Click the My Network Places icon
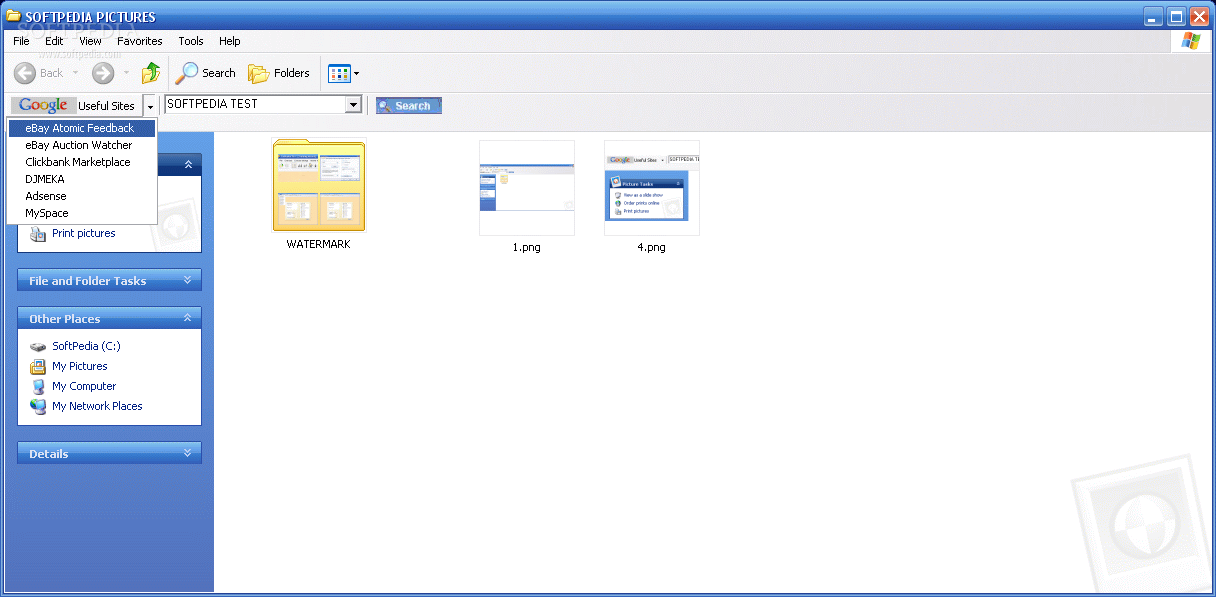This screenshot has height=597, width=1216. [38, 406]
